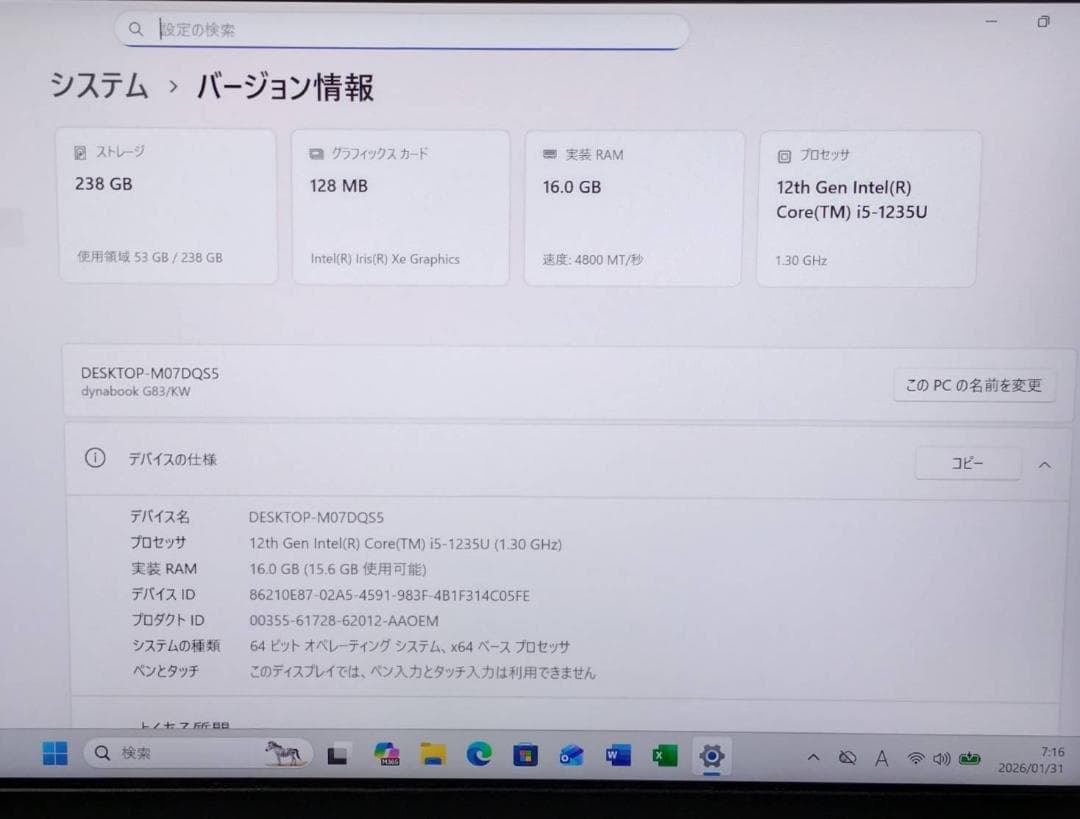Click the 設定の検索 search box
This screenshot has height=819, width=1080.
pyautogui.click(x=400, y=29)
